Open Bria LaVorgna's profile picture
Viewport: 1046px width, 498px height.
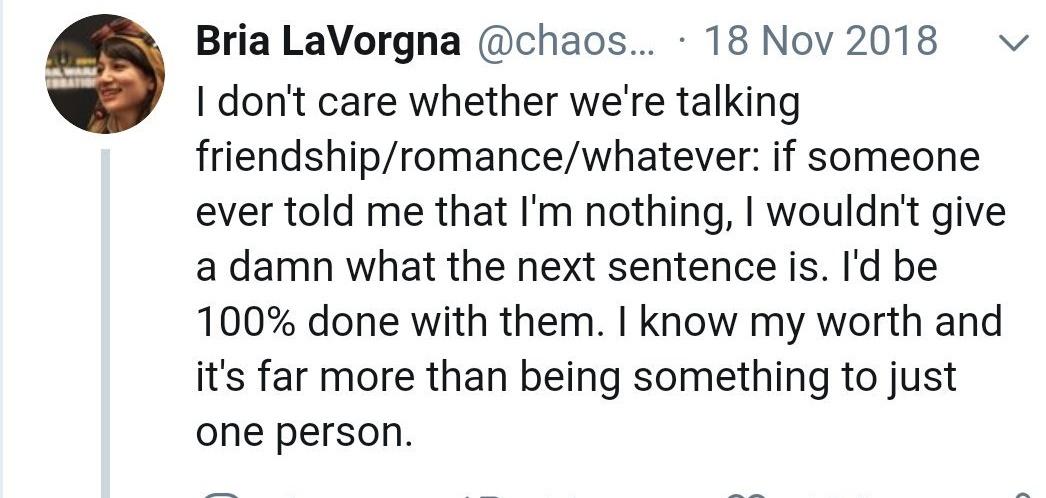[x=105, y=74]
